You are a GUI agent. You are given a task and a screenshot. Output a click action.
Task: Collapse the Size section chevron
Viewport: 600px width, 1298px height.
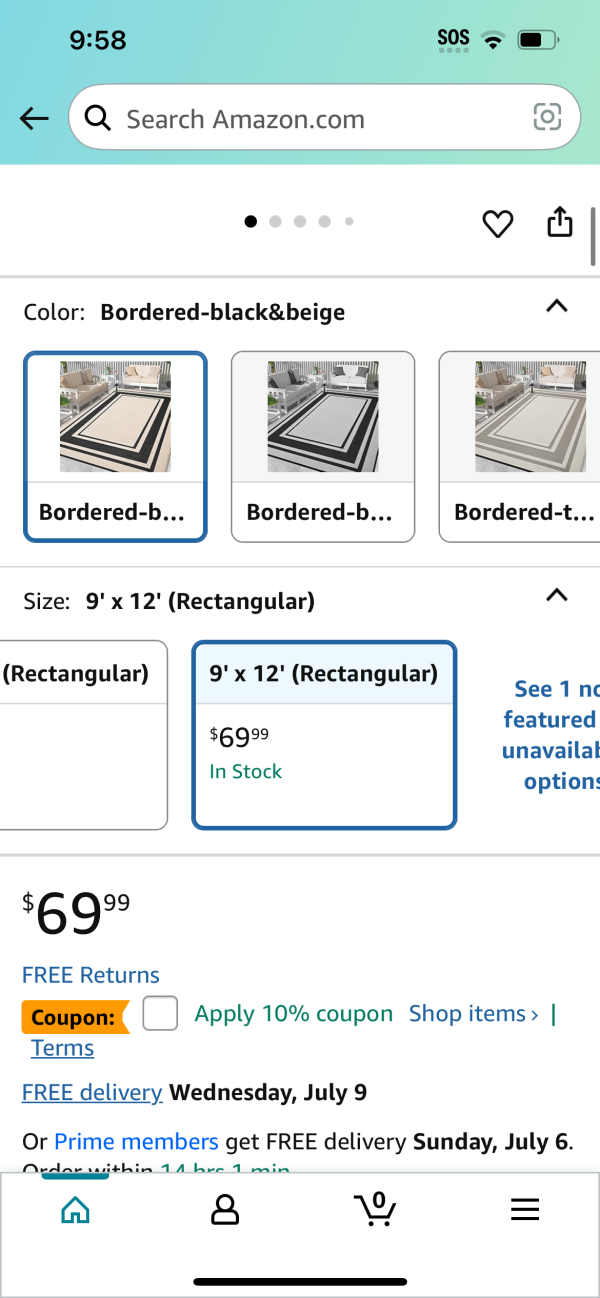pos(557,595)
